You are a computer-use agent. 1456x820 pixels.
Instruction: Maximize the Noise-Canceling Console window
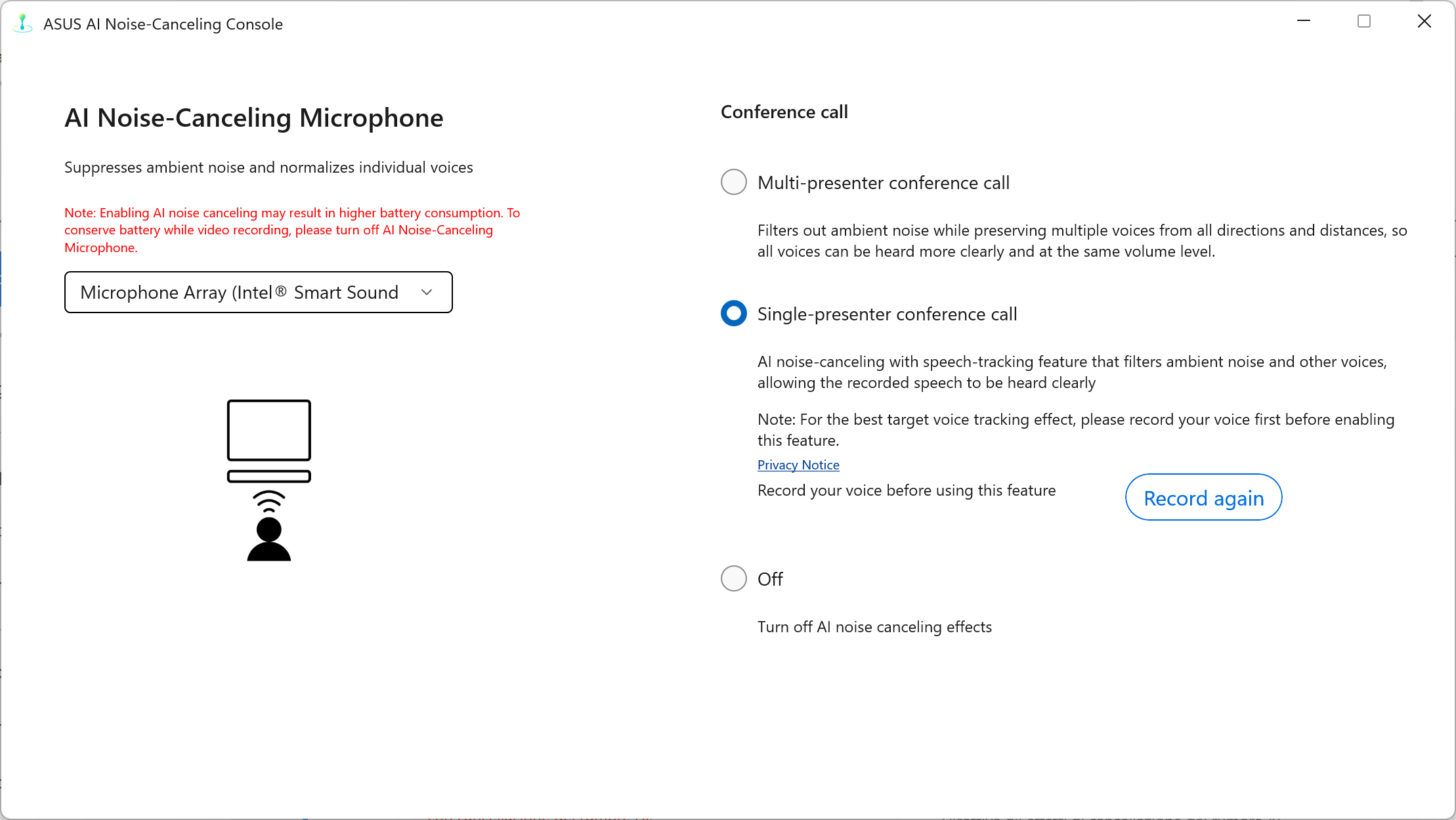click(1364, 22)
